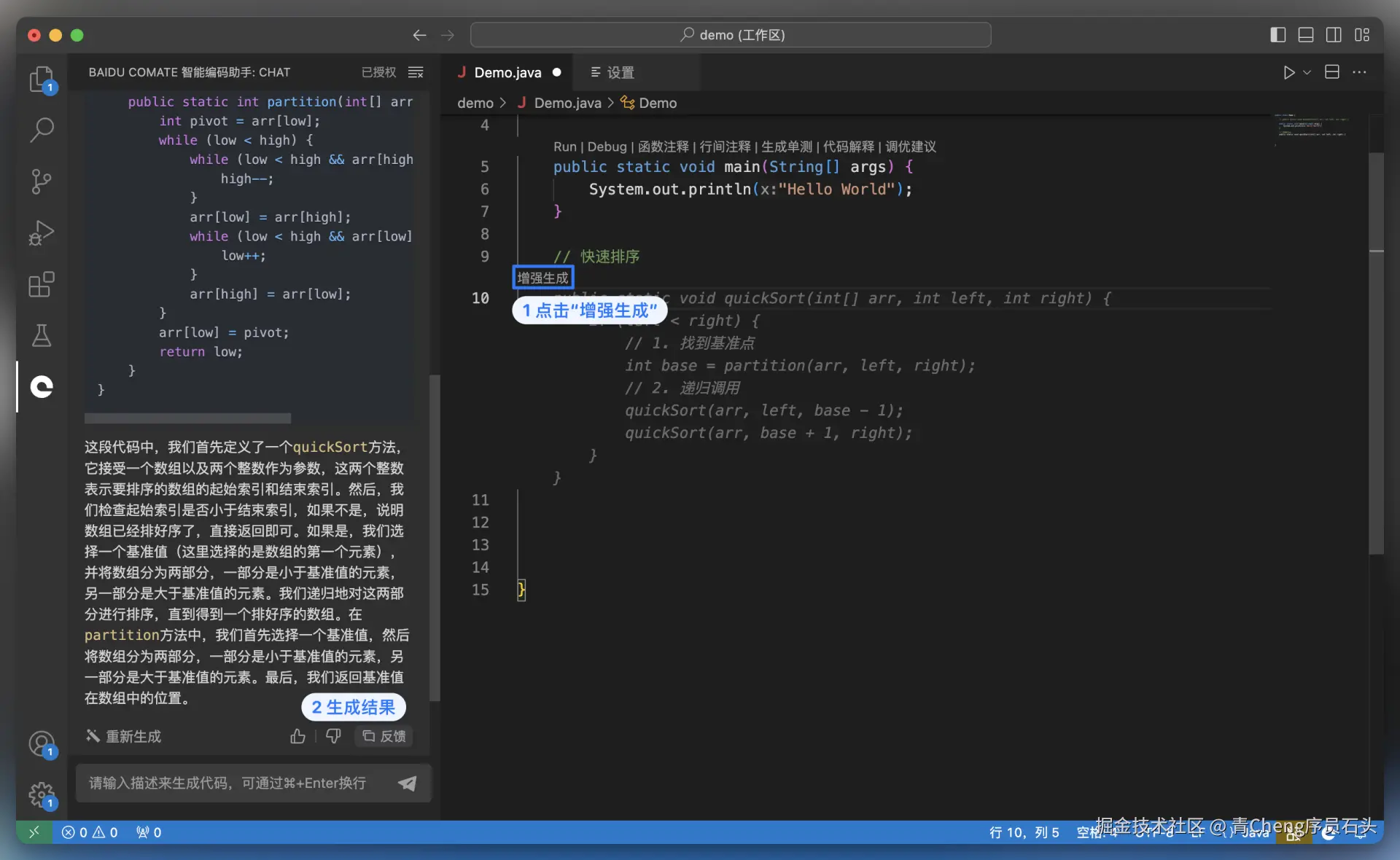Toggle the primary side bar layout
This screenshot has width=1400, height=860.
(x=1277, y=35)
